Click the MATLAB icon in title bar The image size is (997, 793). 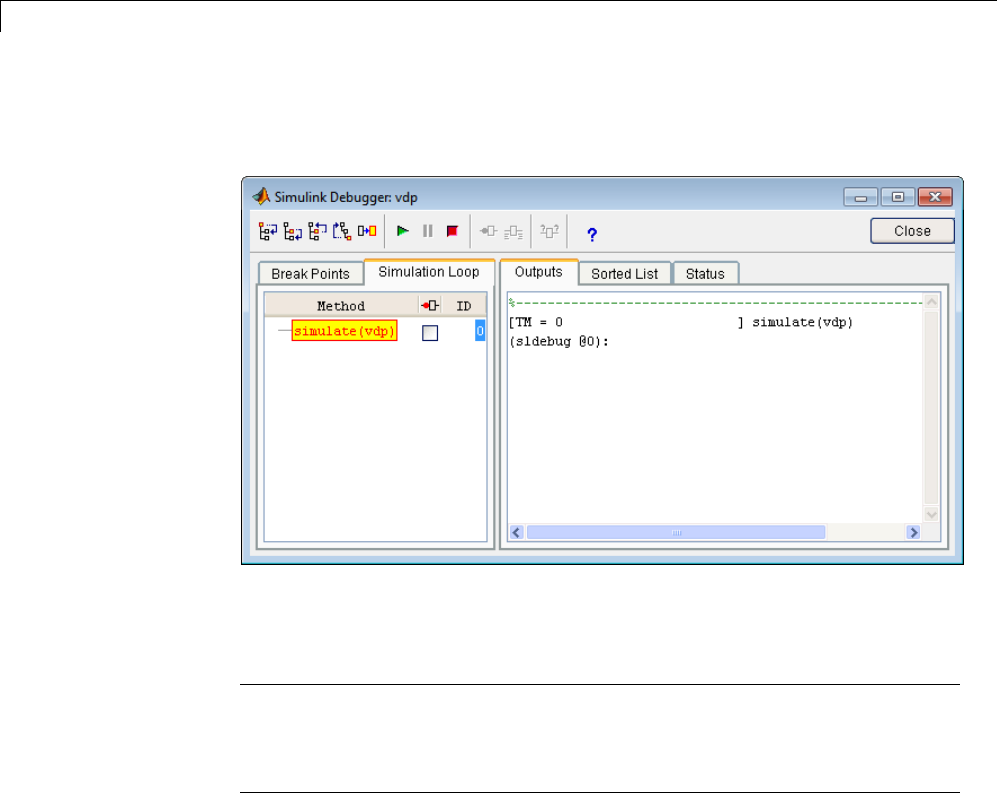(261, 196)
